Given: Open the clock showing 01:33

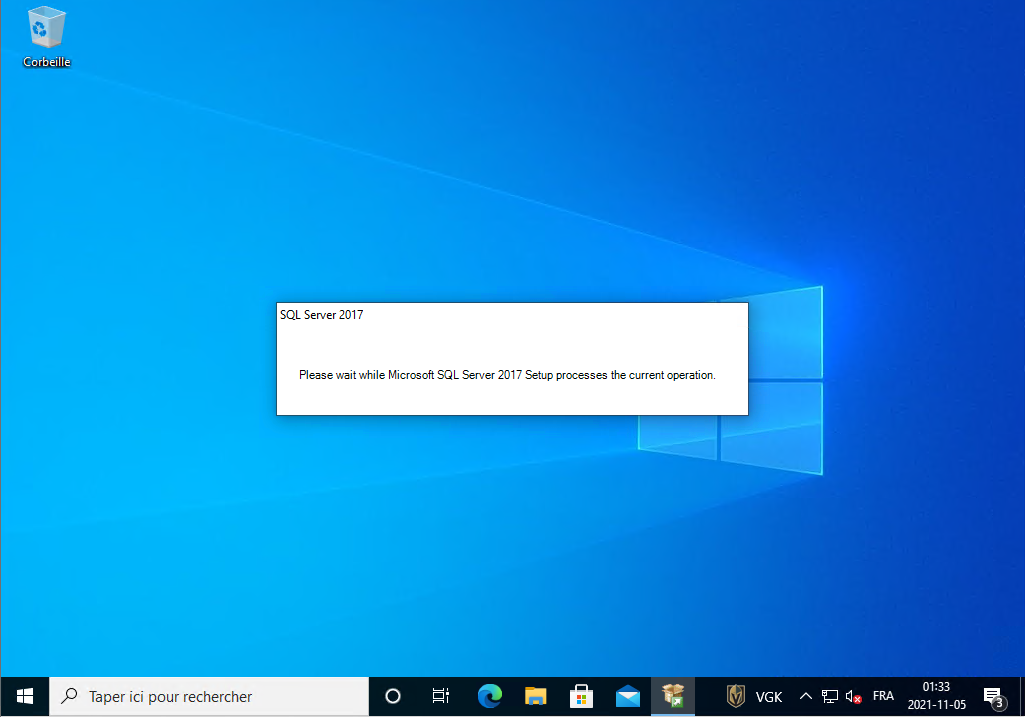Looking at the screenshot, I should pos(936,696).
